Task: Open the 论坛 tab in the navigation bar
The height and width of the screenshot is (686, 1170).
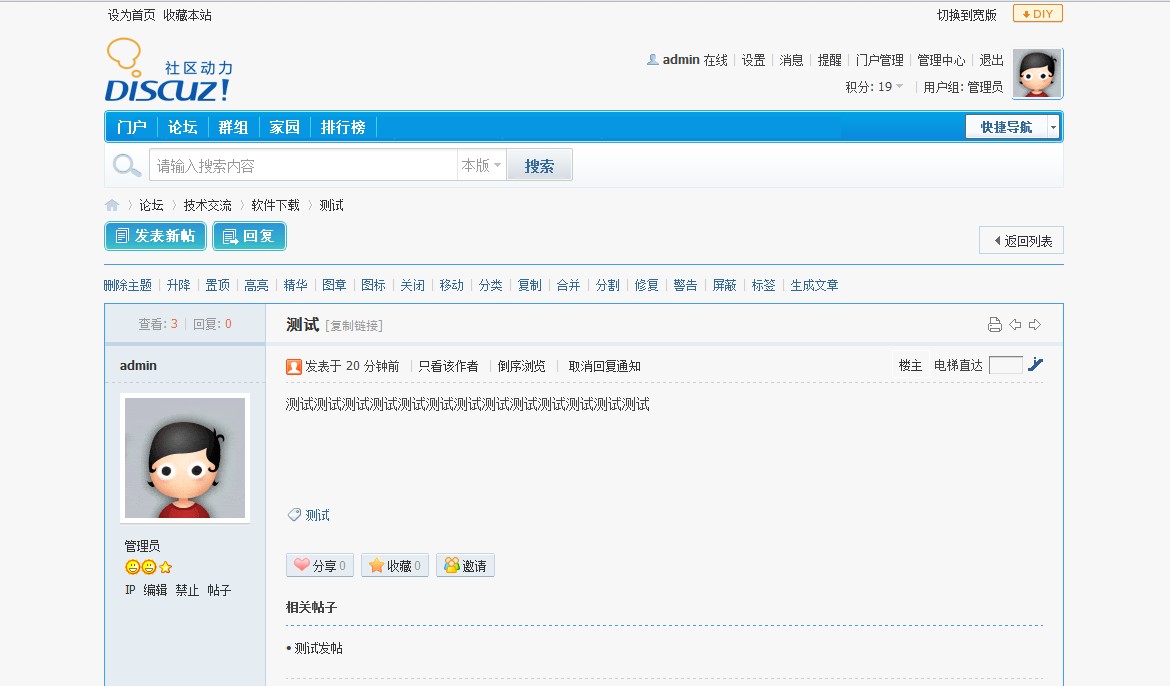Action: pos(183,127)
